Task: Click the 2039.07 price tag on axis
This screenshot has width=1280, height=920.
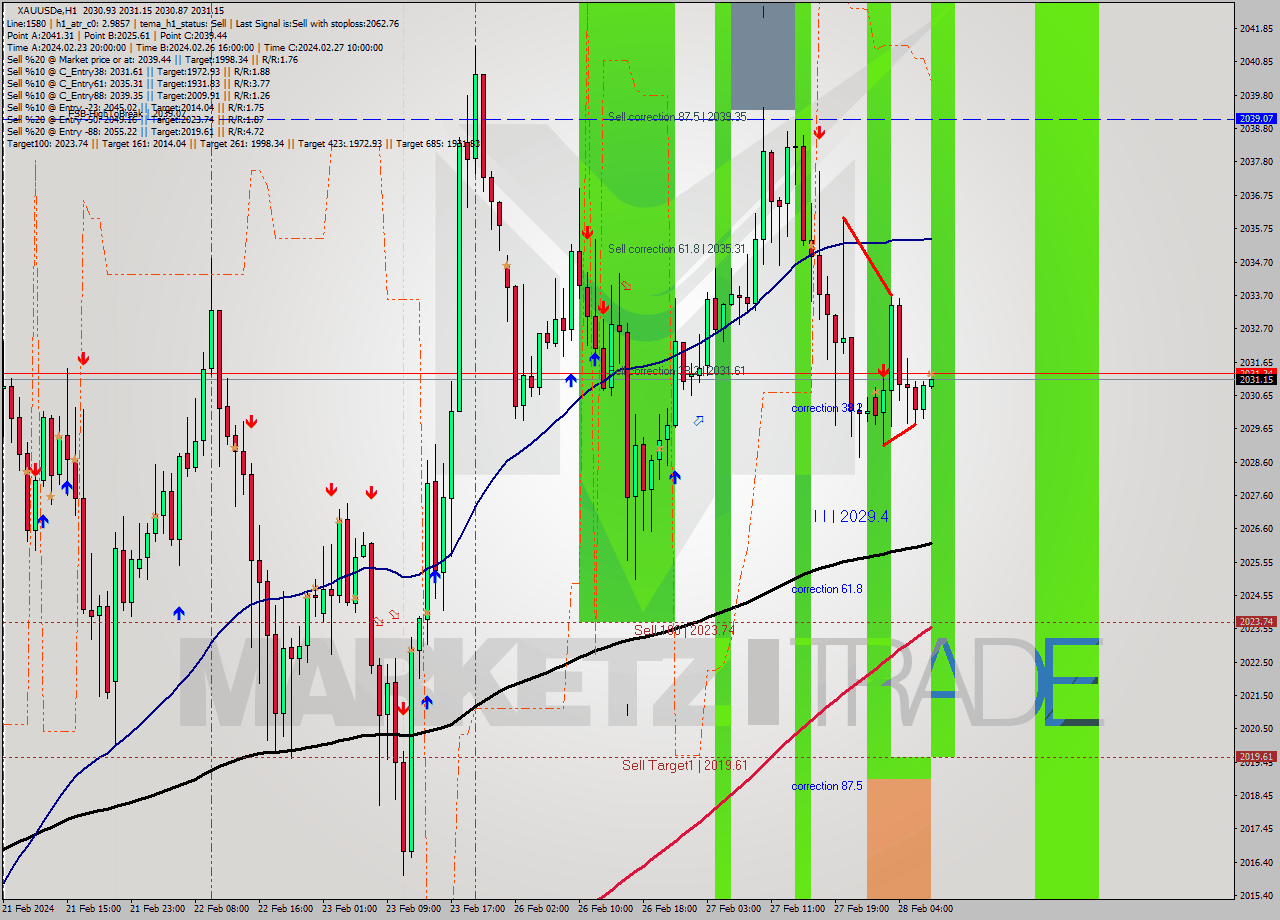Action: (1256, 118)
